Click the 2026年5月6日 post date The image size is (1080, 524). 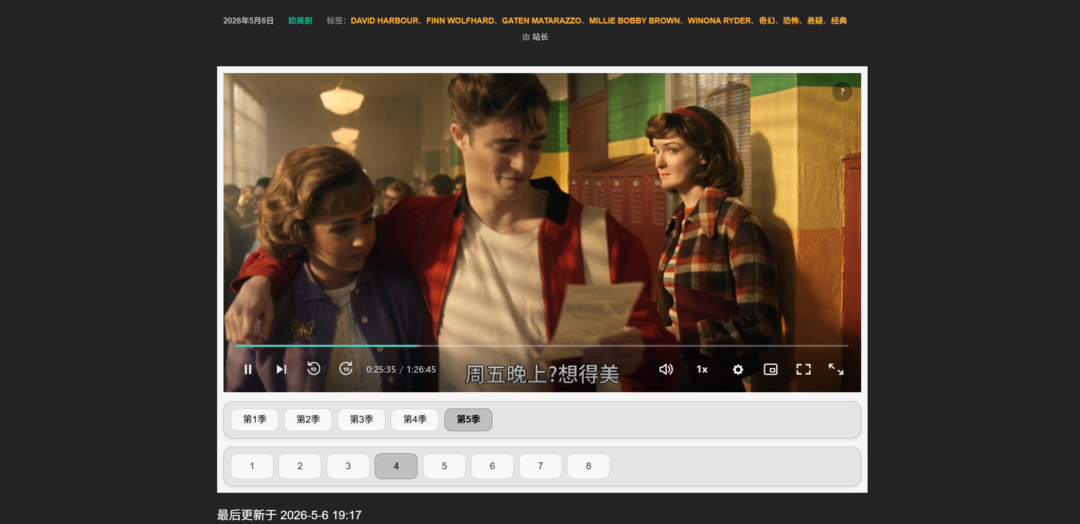249,21
